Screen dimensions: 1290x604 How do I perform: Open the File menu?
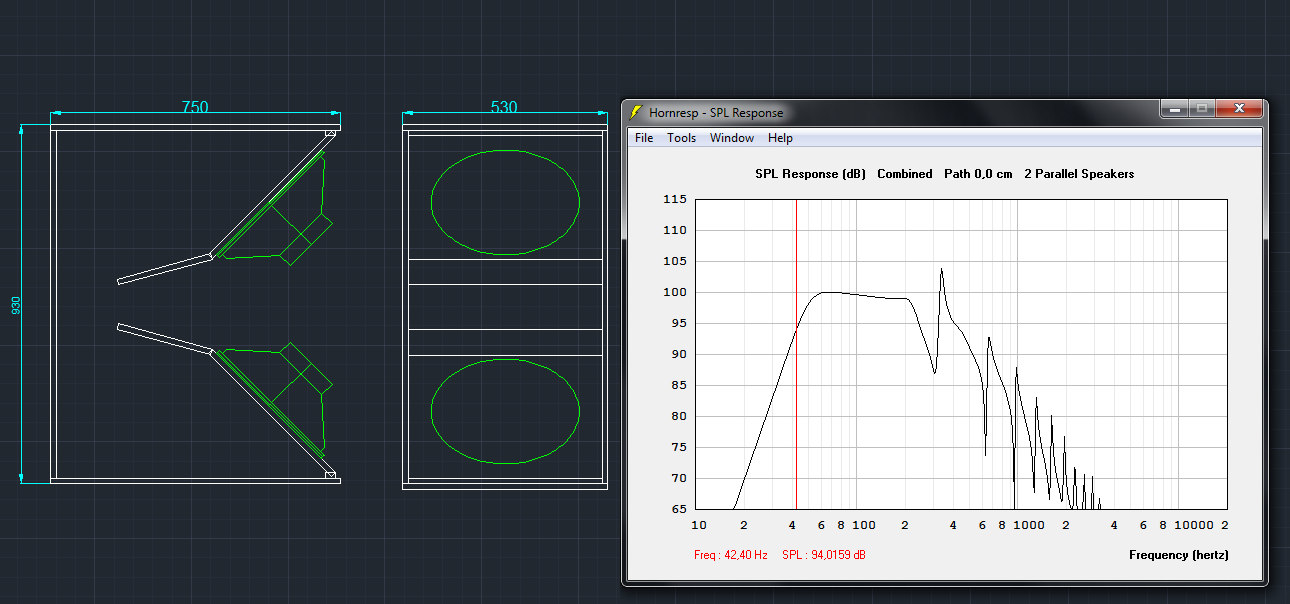[644, 138]
